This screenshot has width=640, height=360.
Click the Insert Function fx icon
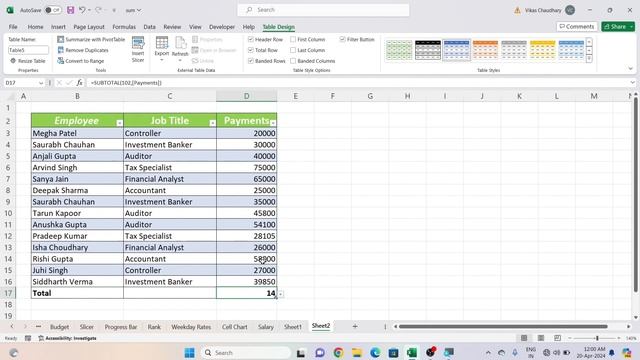80,82
